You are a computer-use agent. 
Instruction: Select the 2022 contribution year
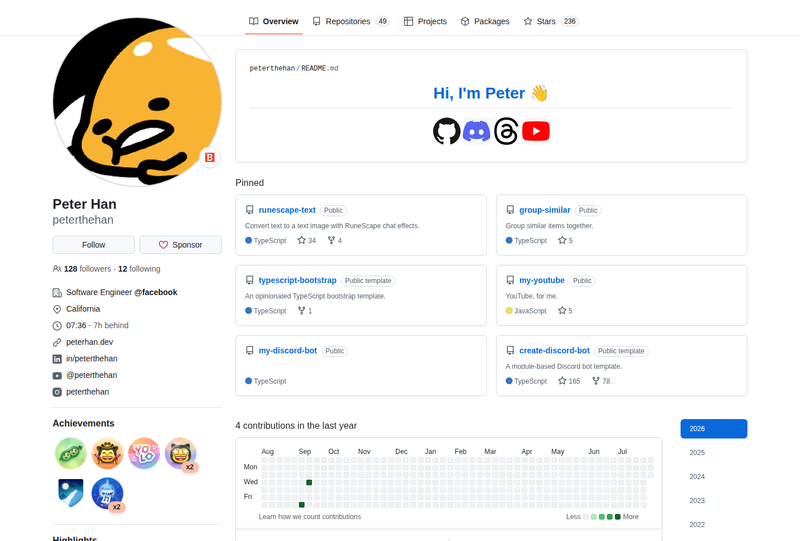point(714,525)
